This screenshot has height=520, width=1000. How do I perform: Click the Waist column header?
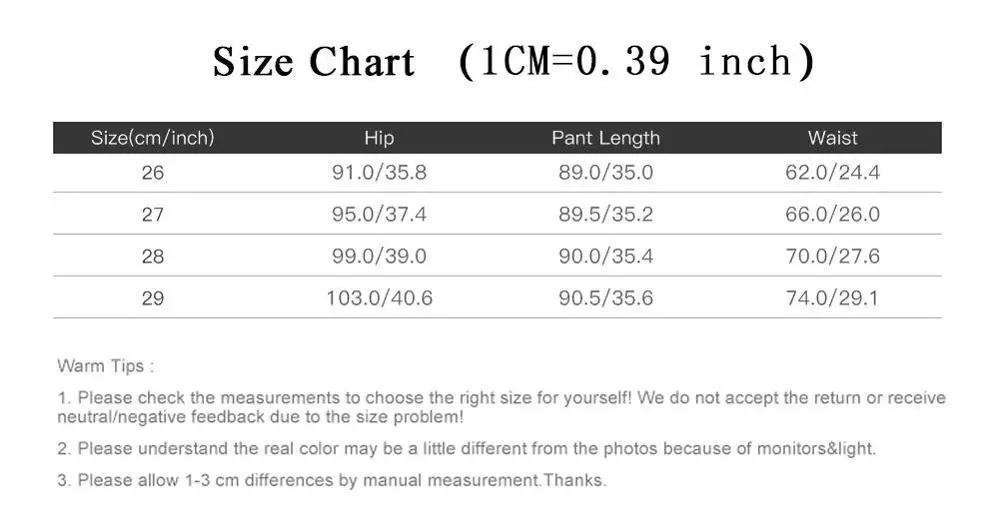click(x=832, y=138)
